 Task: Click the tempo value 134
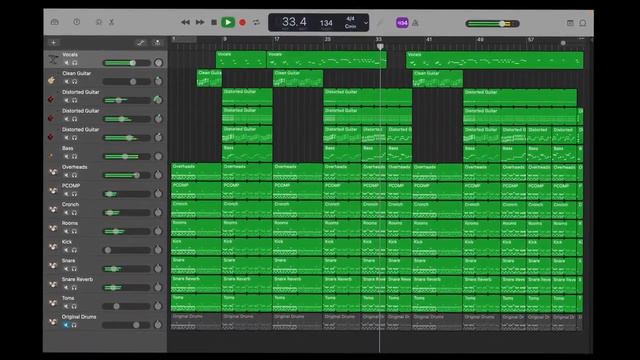click(x=326, y=23)
